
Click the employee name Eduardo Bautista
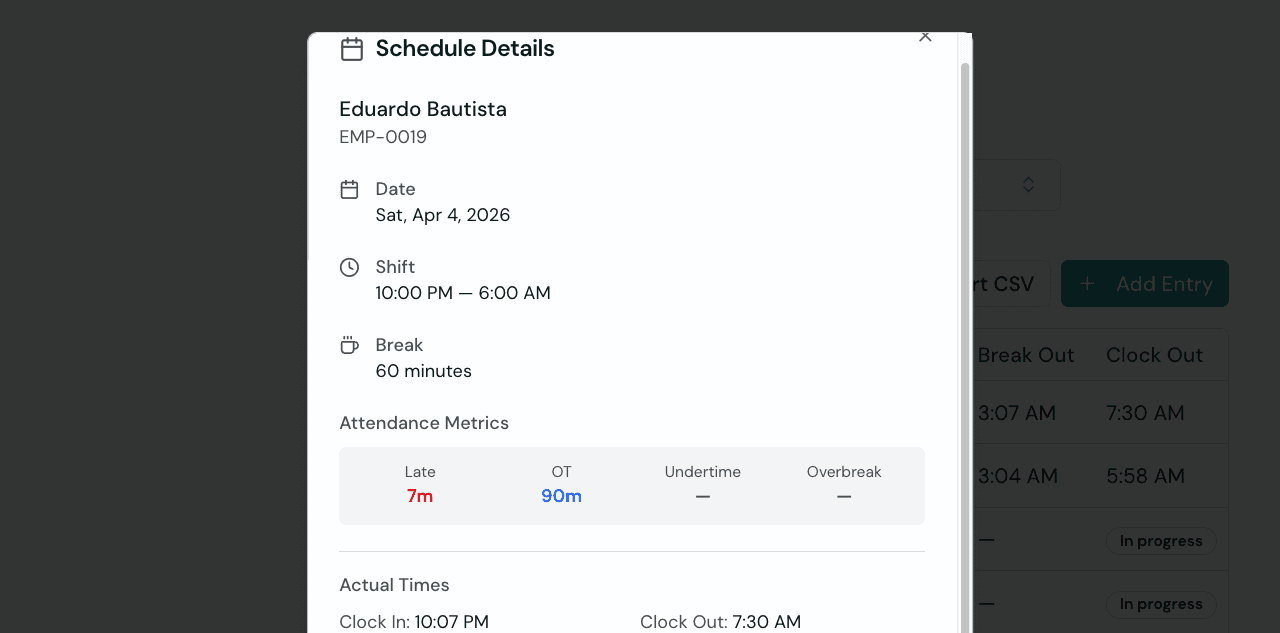[x=422, y=109]
